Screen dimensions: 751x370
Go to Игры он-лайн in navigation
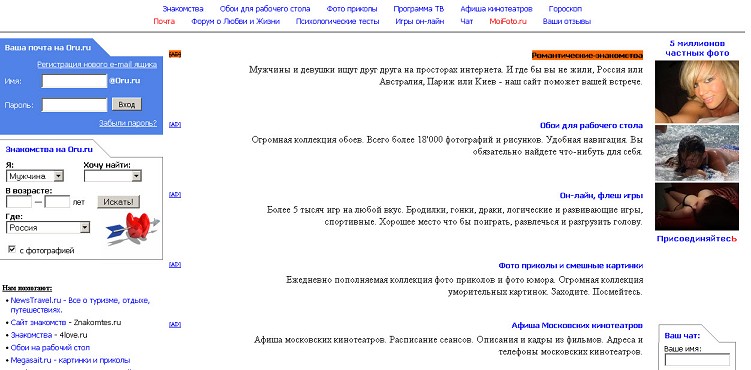[x=420, y=21]
